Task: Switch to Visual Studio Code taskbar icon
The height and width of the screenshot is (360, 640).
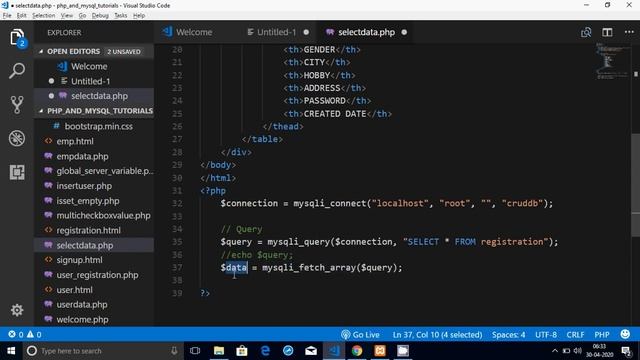Action: (x=334, y=351)
